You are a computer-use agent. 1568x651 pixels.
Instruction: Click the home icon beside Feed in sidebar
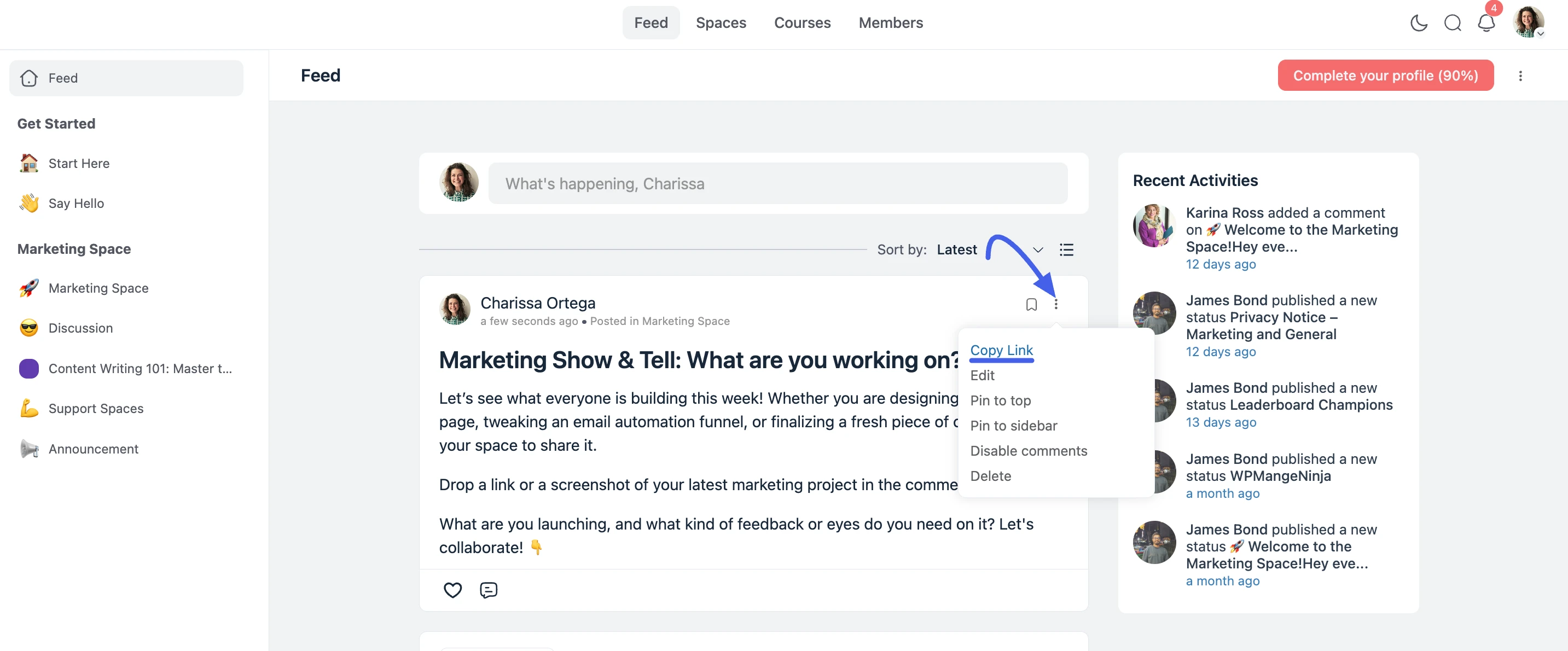(28, 78)
